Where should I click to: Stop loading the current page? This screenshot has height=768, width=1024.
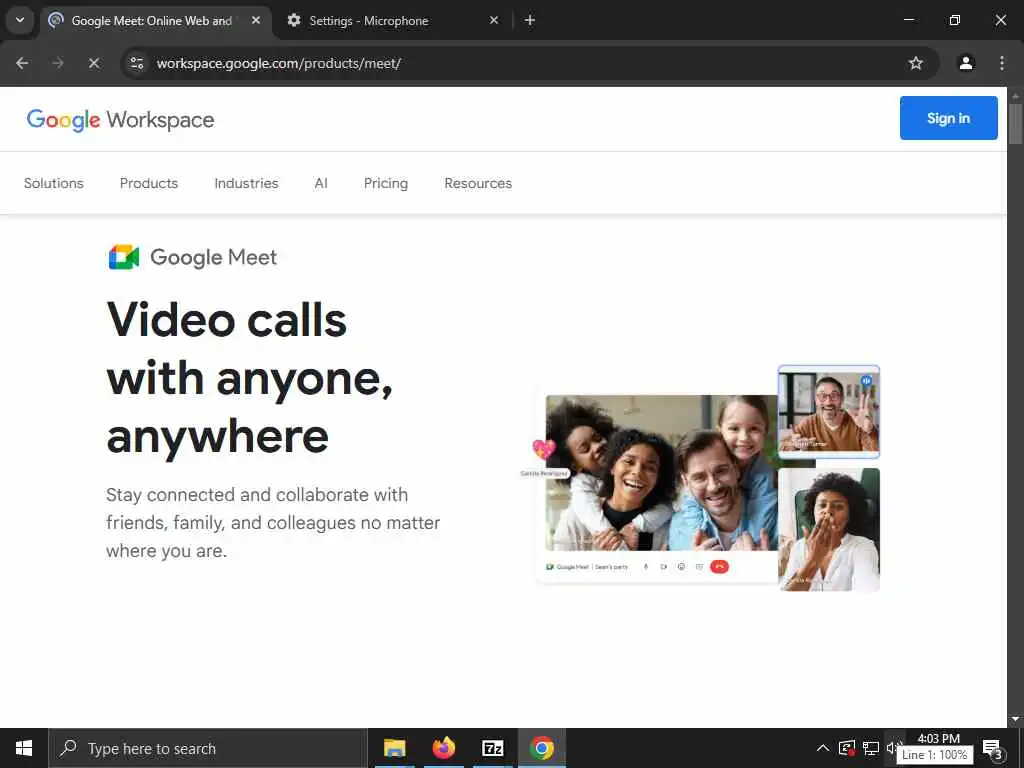coord(94,63)
